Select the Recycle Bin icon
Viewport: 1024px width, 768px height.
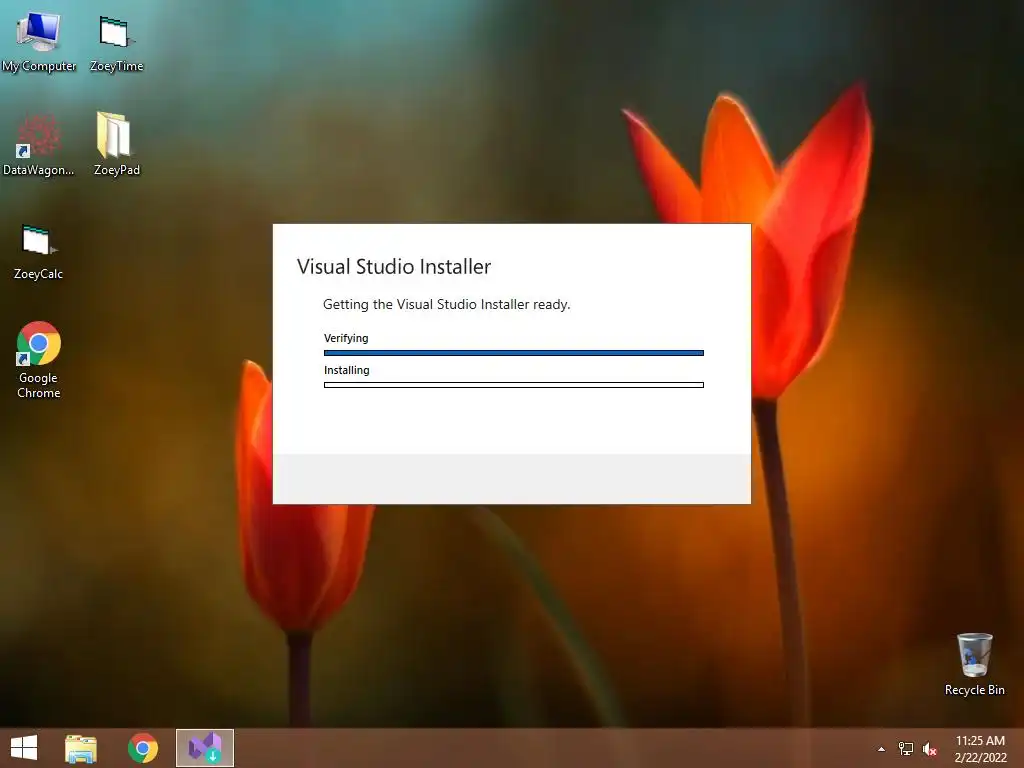point(974,664)
